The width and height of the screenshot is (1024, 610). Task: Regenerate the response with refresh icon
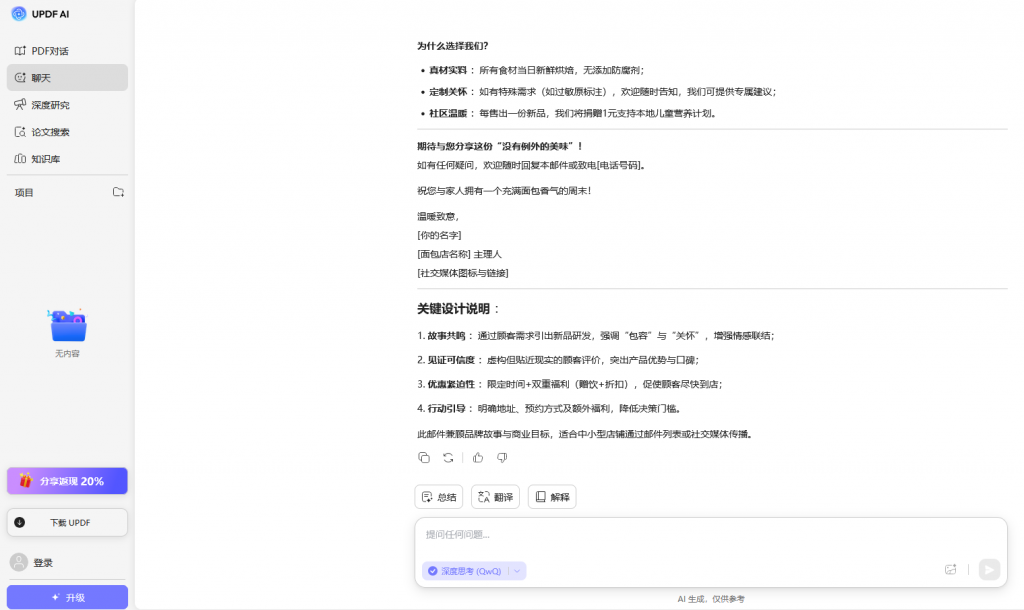click(x=449, y=458)
